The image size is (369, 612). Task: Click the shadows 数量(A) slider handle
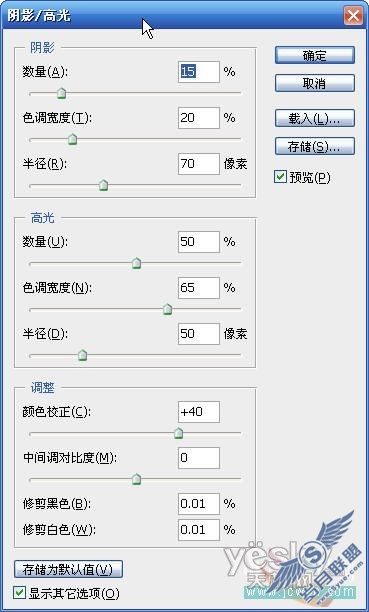(x=61, y=93)
